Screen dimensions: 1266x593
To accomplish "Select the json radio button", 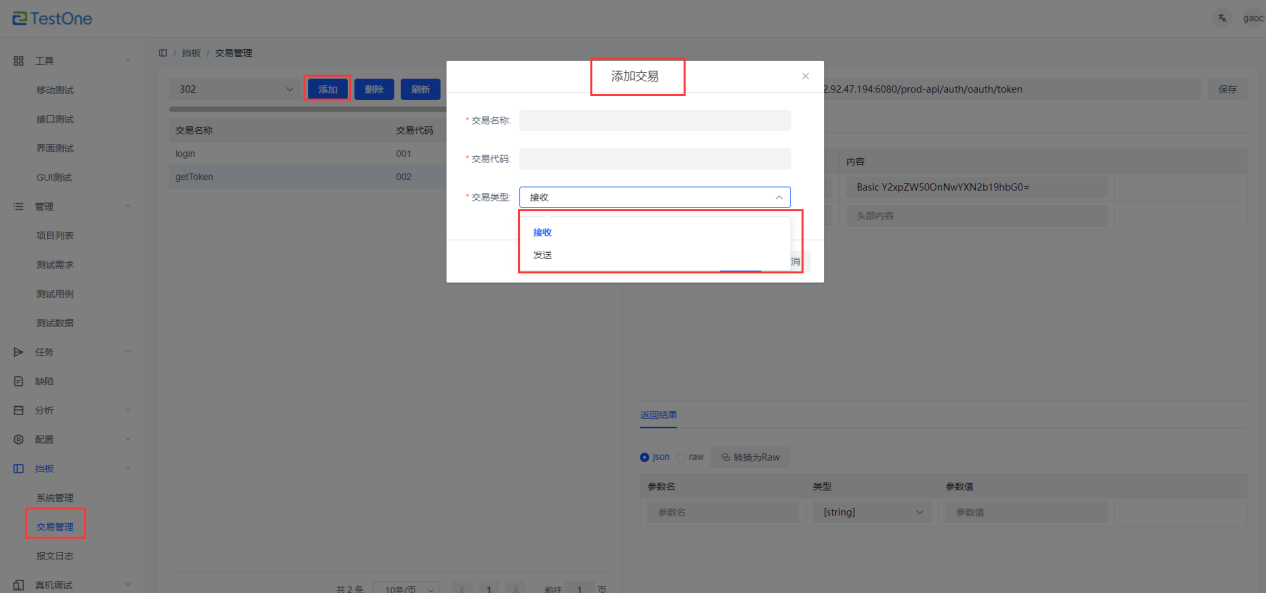I will [x=645, y=457].
